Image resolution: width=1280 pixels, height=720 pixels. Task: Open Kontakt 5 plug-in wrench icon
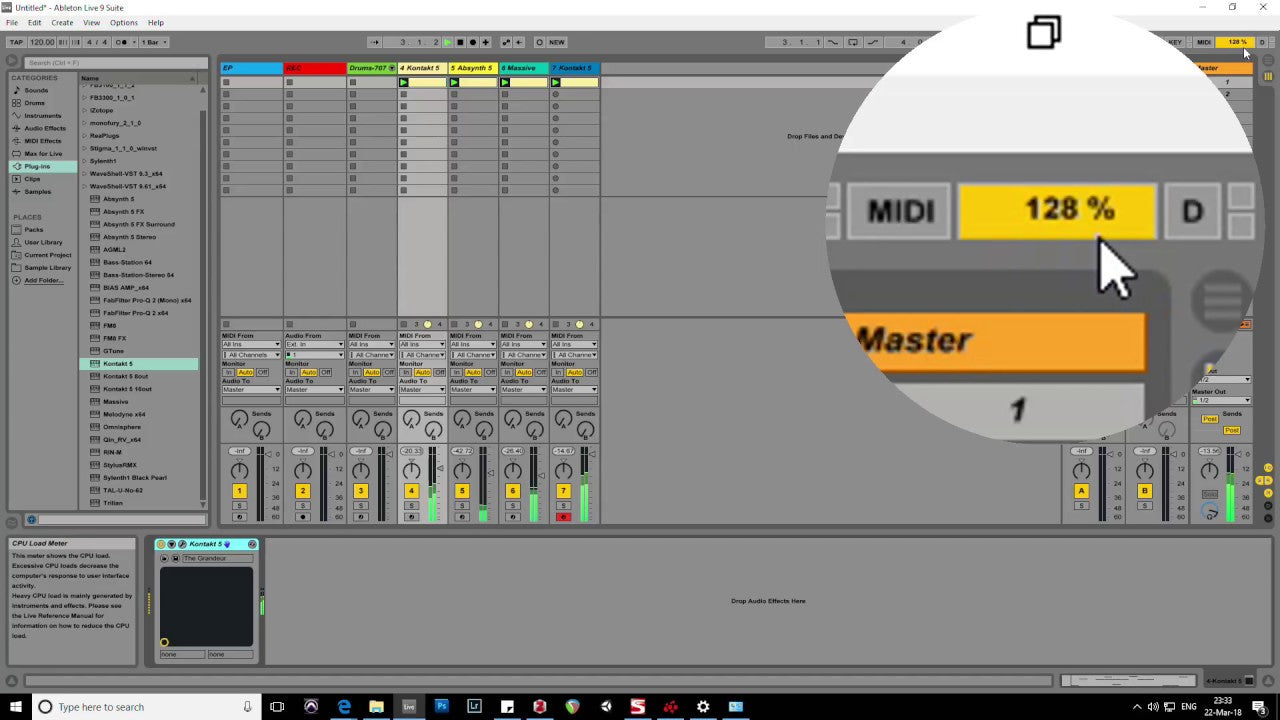182,544
